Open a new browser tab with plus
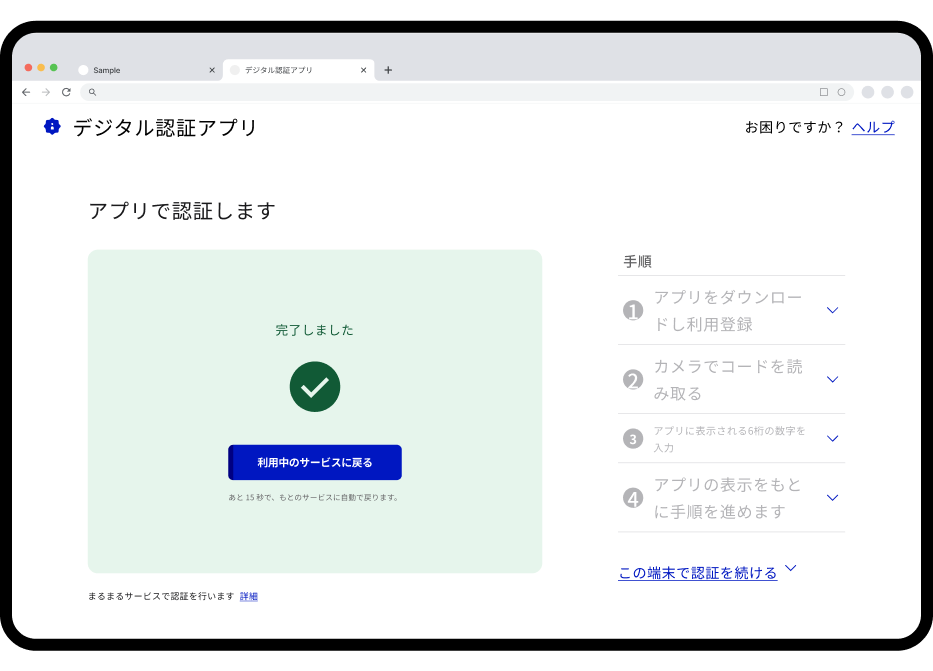The image size is (933, 671). pyautogui.click(x=388, y=70)
